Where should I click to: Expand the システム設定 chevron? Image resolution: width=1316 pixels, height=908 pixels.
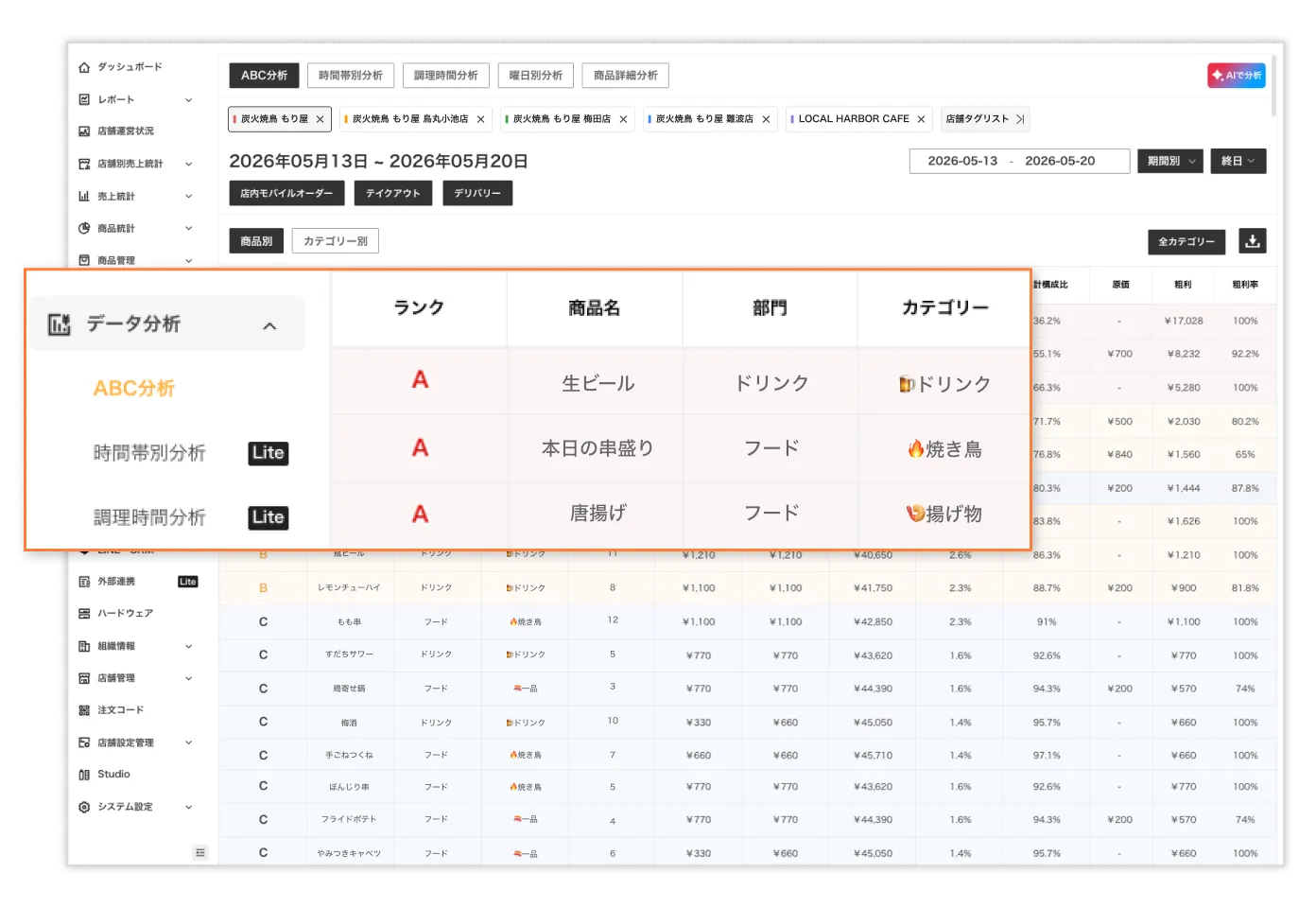tap(189, 807)
